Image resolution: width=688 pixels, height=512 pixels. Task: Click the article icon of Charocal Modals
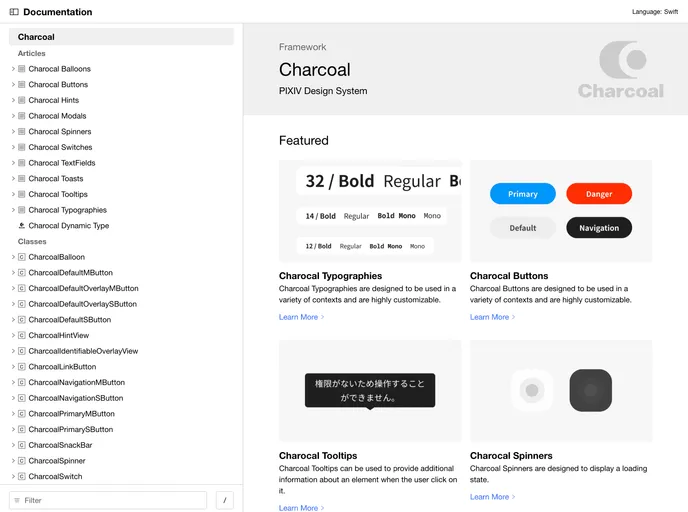click(x=22, y=116)
